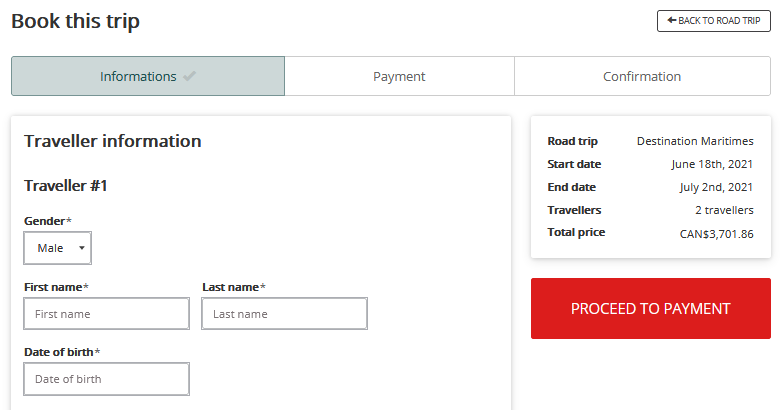Click the Destination Maritimes road trip value
This screenshot has height=410, width=784.
(695, 142)
